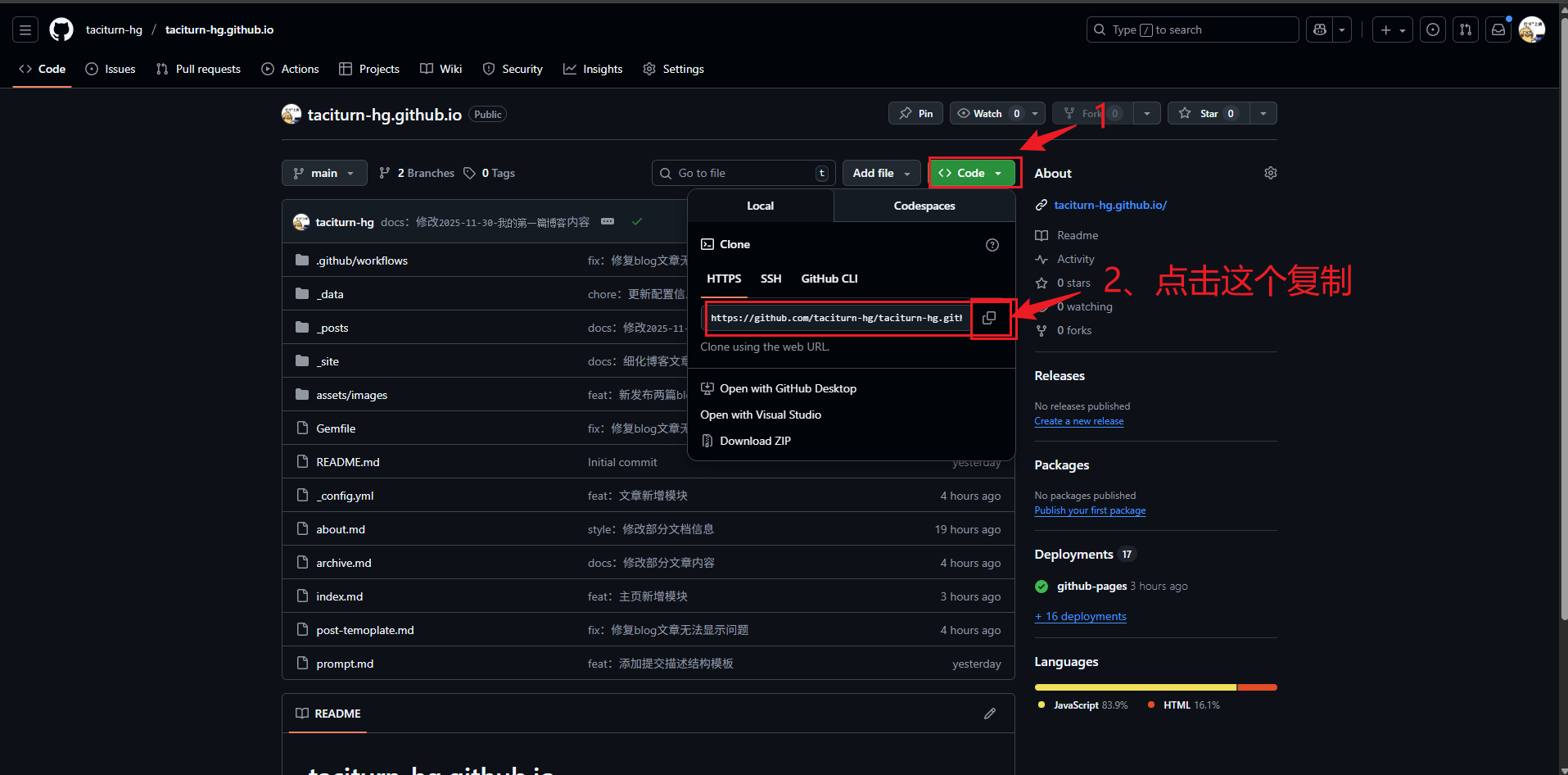Open the GitHub home logo
This screenshot has width=1568, height=775.
coord(61,29)
